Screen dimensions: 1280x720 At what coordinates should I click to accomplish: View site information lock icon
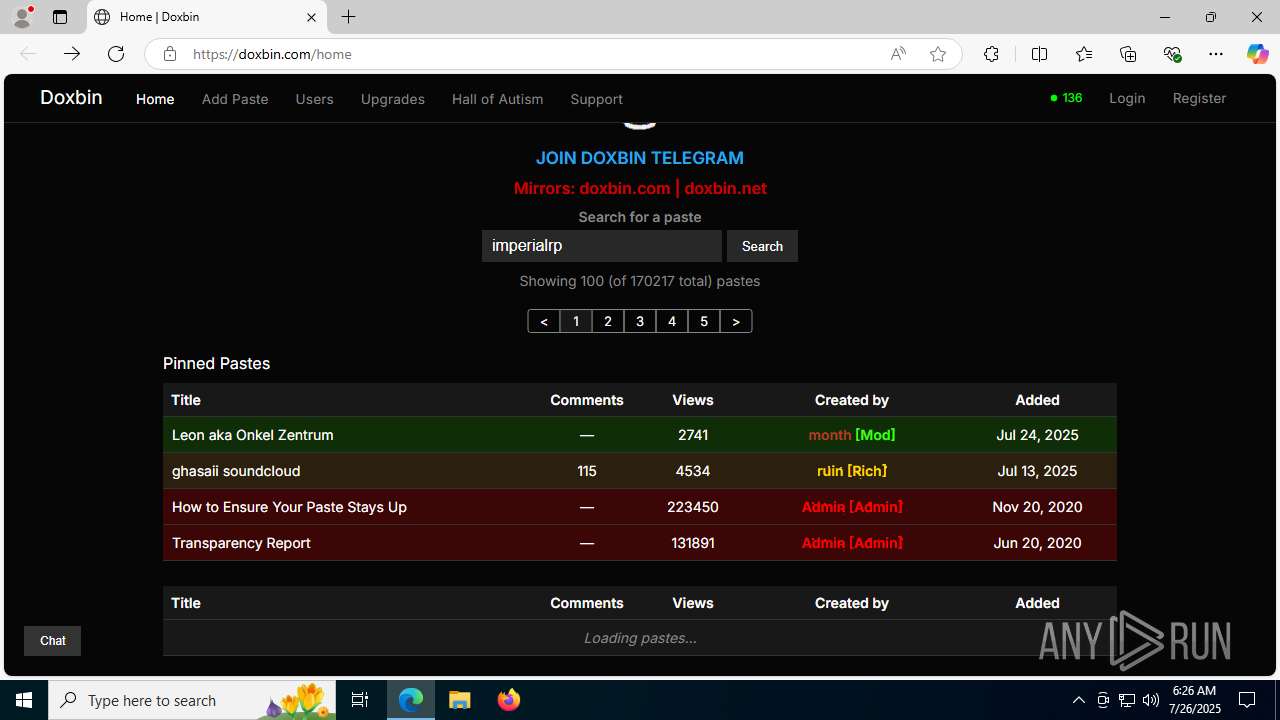click(x=170, y=54)
